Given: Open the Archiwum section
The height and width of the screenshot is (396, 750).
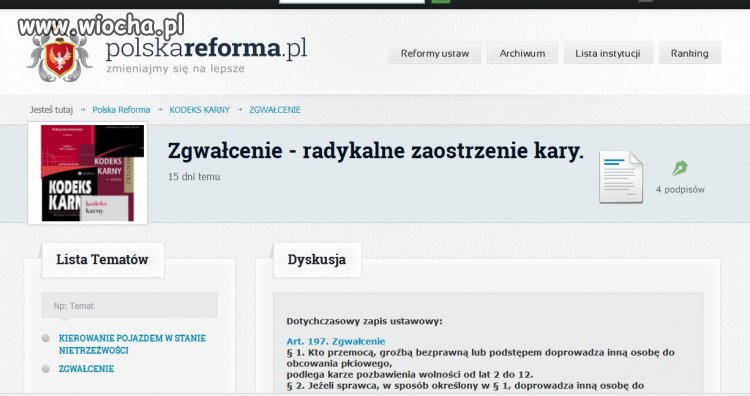Looking at the screenshot, I should (522, 53).
